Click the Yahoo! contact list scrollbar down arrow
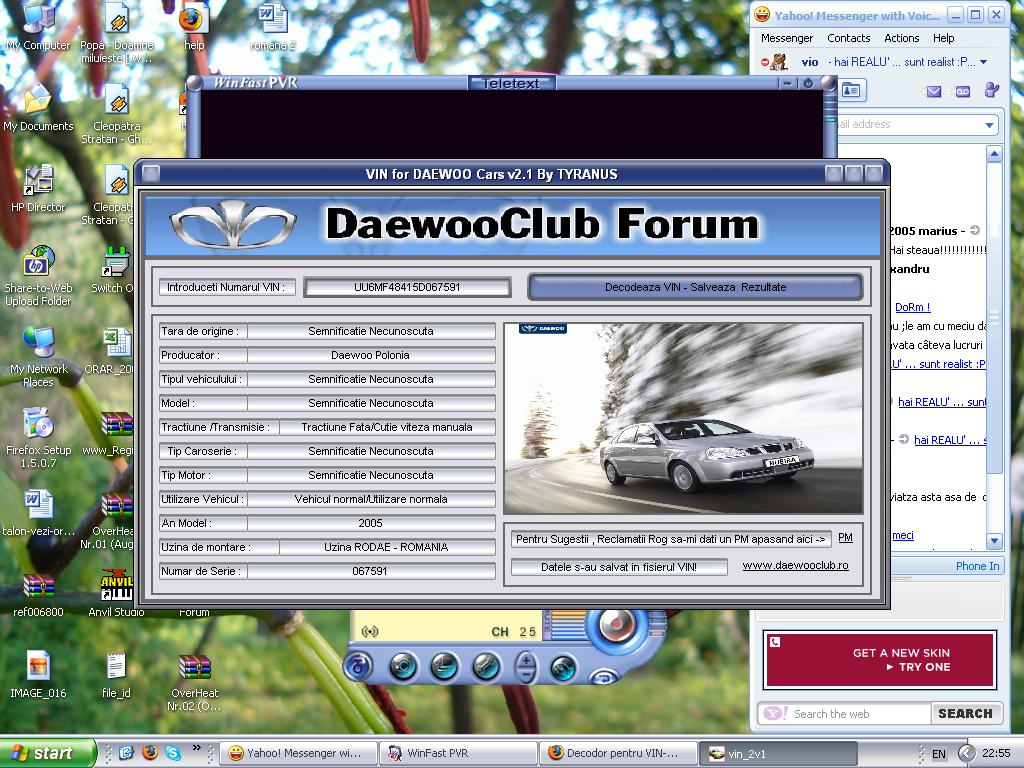 [x=994, y=541]
